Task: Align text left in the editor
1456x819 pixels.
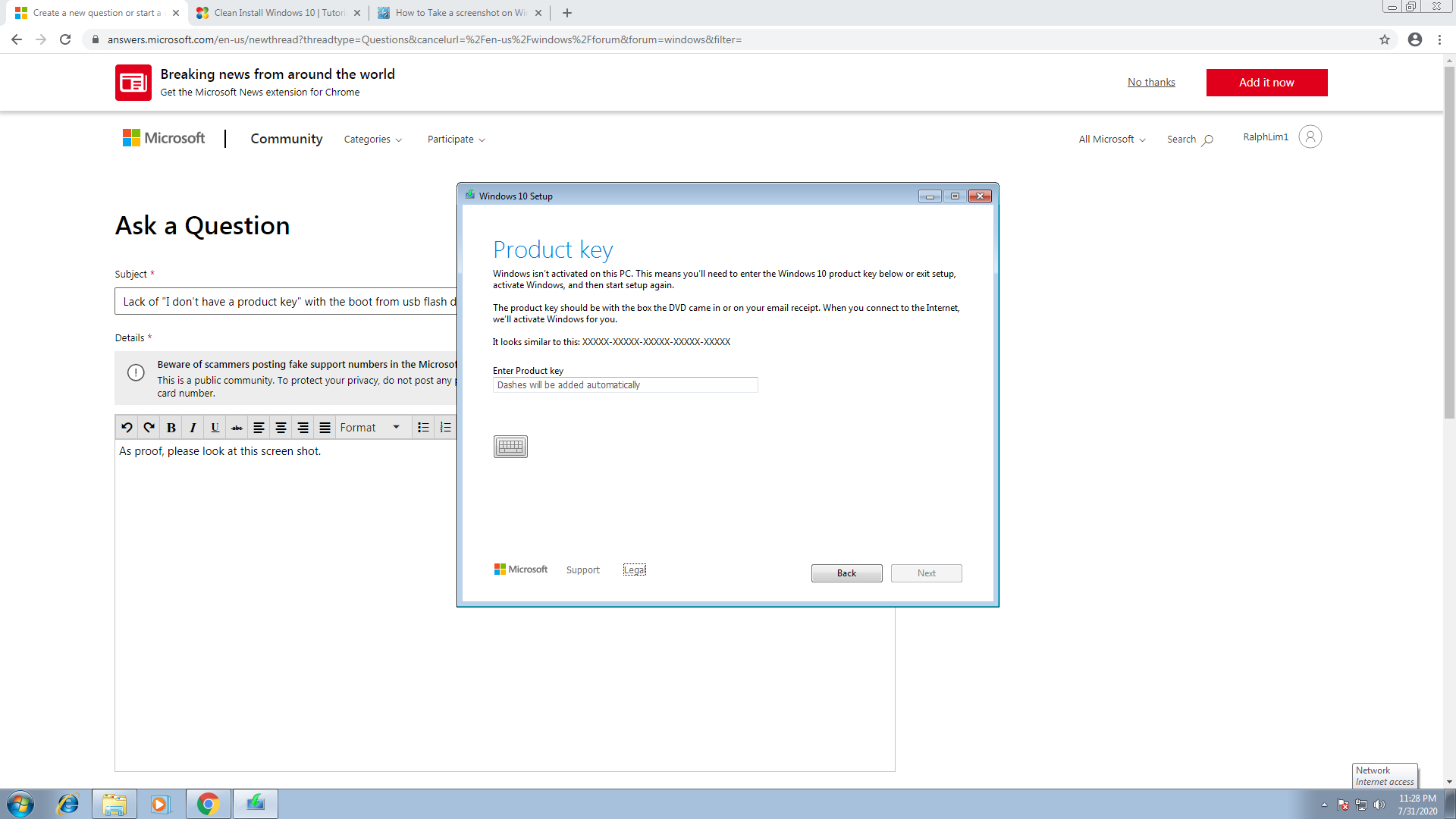Action: tap(259, 428)
